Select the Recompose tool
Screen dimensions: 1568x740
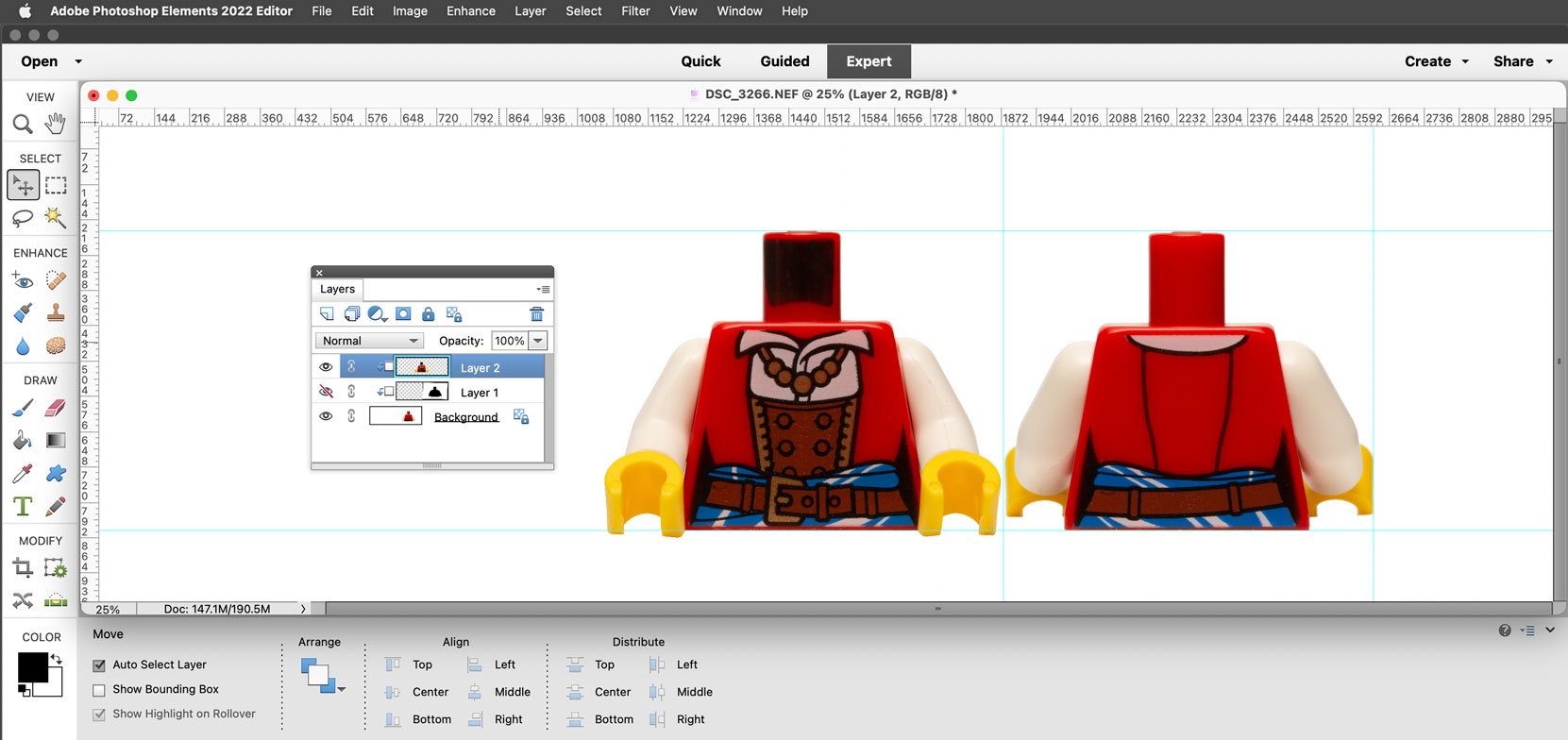tap(56, 568)
